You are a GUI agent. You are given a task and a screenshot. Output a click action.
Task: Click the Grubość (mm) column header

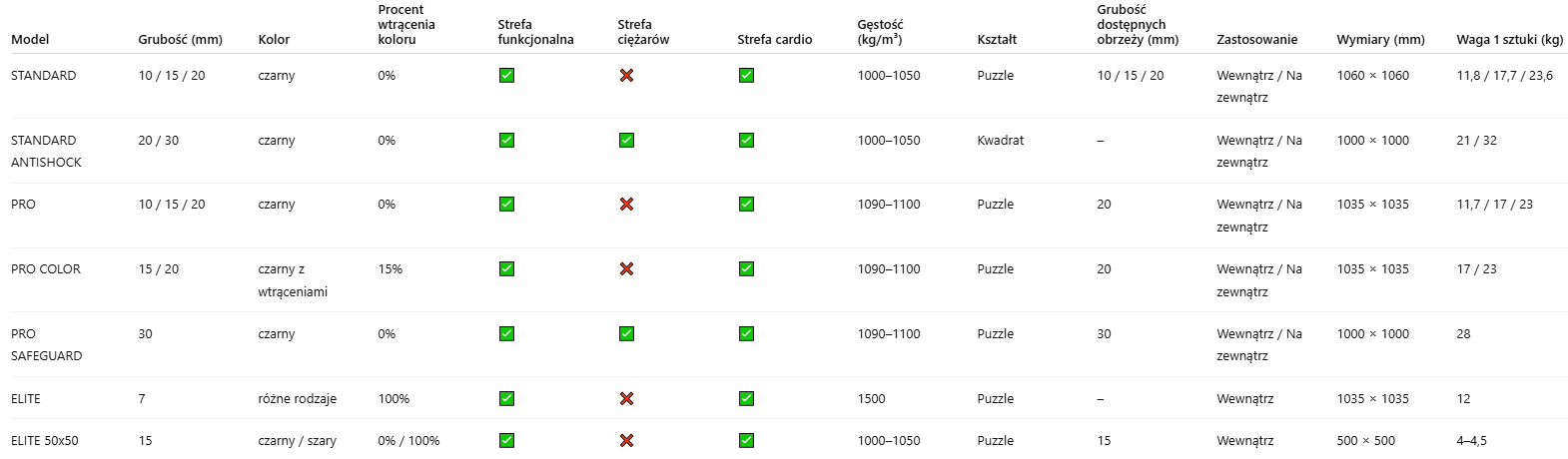180,40
